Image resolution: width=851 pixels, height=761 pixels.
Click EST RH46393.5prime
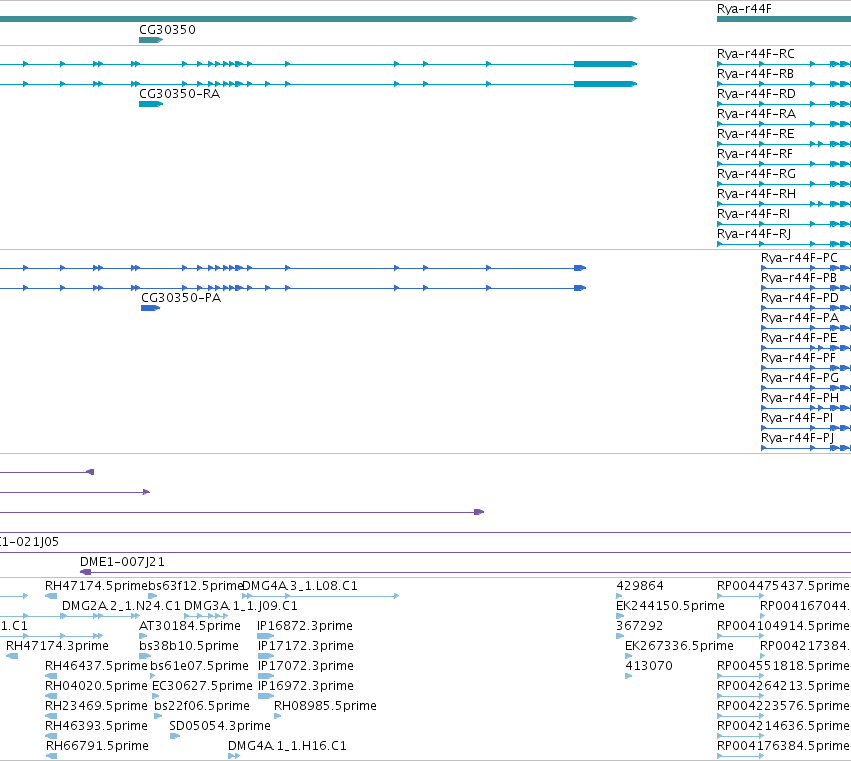(96, 726)
